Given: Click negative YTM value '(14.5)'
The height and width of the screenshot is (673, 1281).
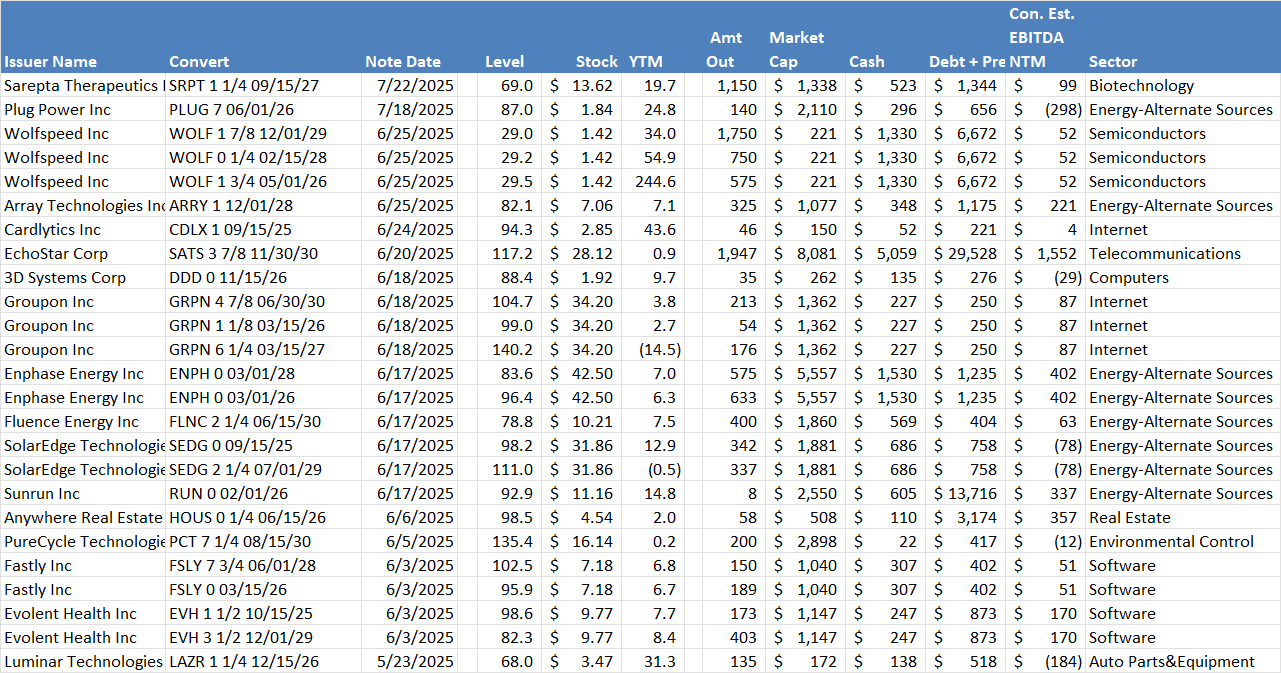Looking at the screenshot, I should 660,350.
